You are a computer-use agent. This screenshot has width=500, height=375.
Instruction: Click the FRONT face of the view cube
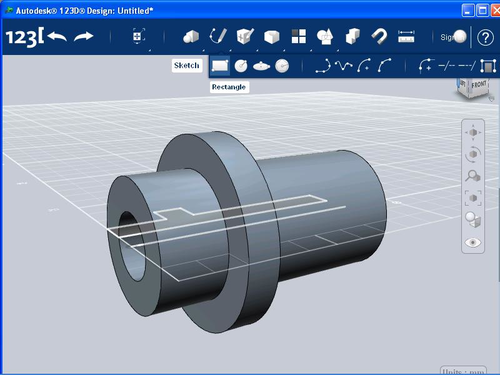coord(479,86)
